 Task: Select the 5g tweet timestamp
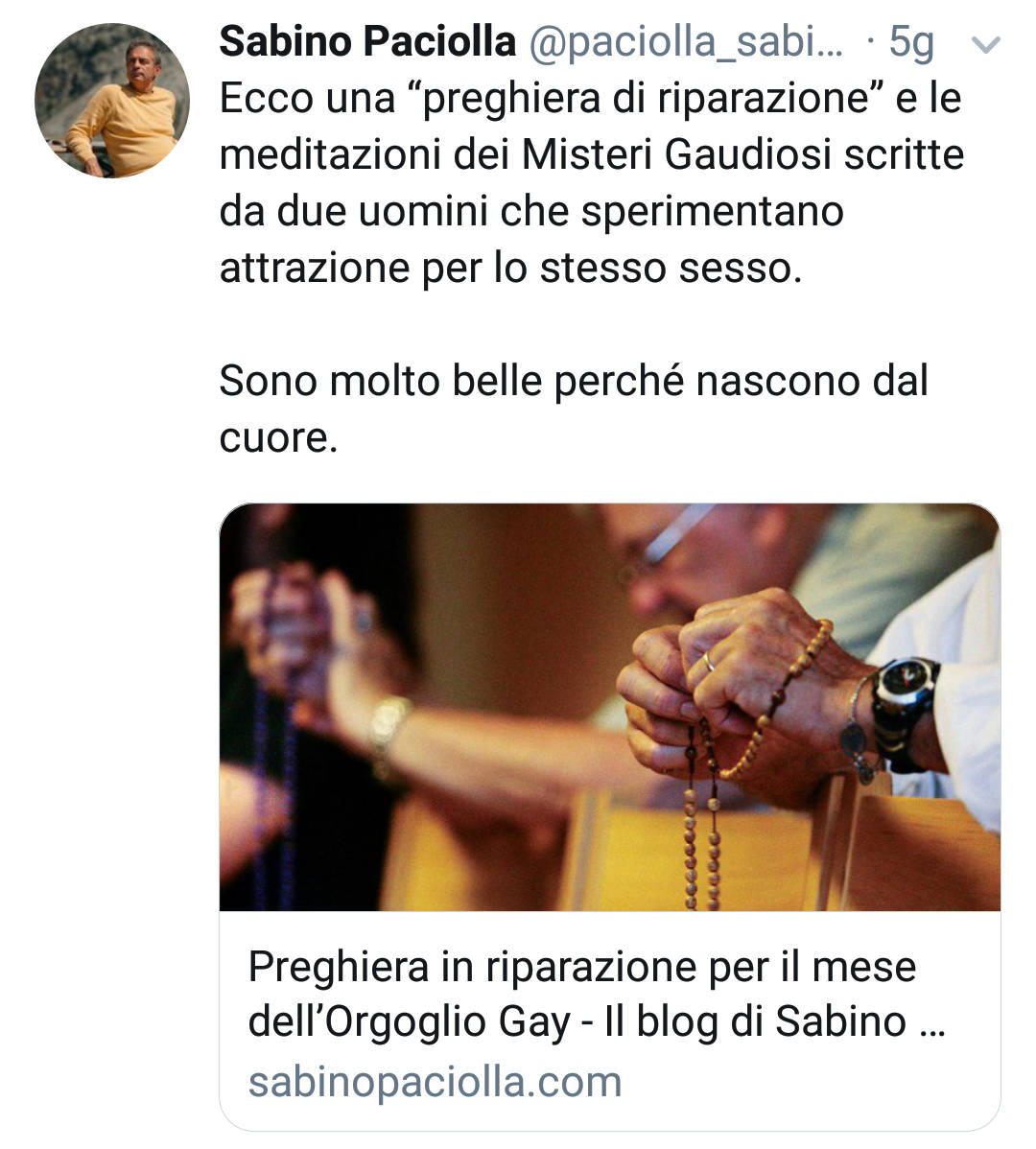(911, 42)
